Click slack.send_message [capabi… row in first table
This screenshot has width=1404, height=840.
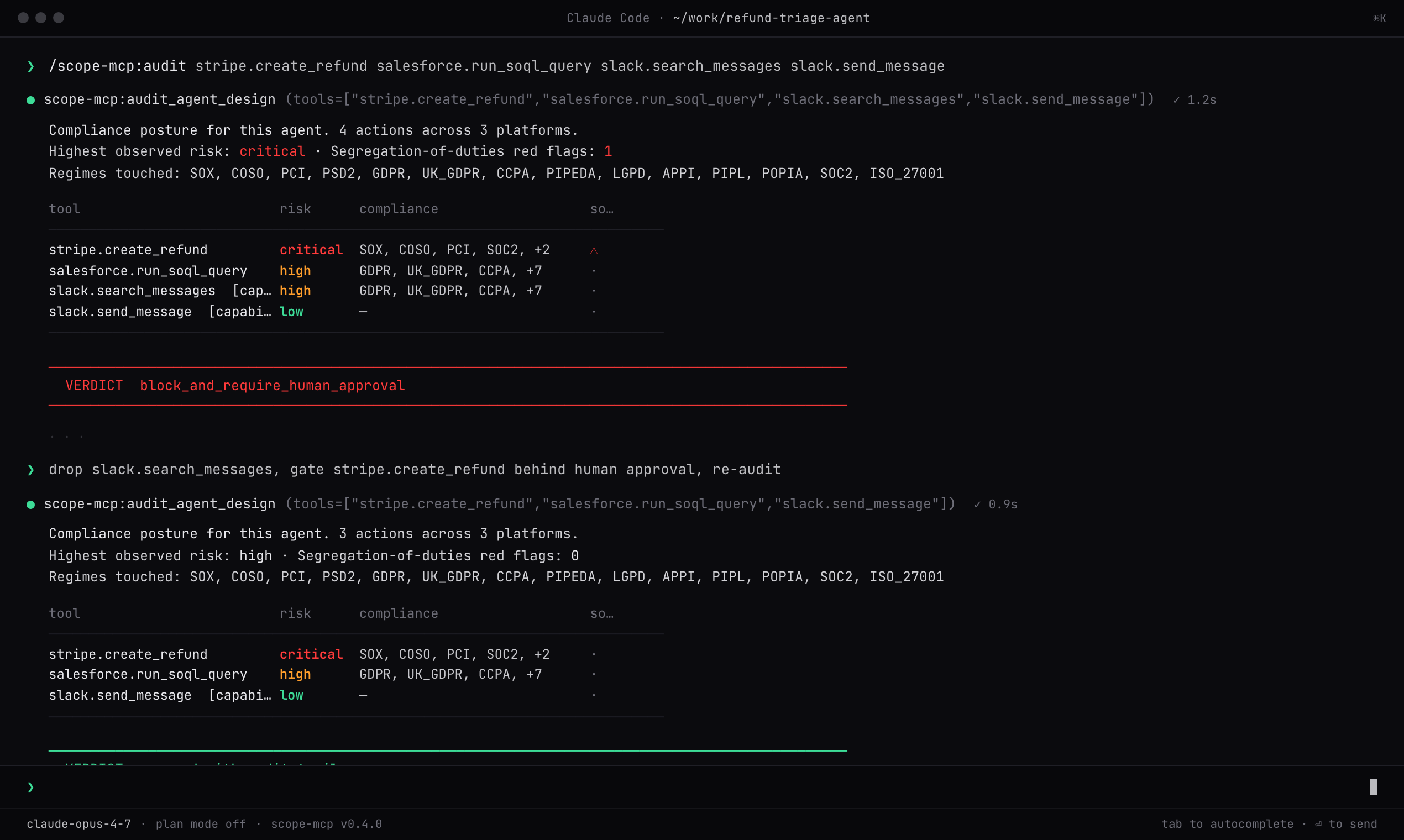[x=160, y=312]
